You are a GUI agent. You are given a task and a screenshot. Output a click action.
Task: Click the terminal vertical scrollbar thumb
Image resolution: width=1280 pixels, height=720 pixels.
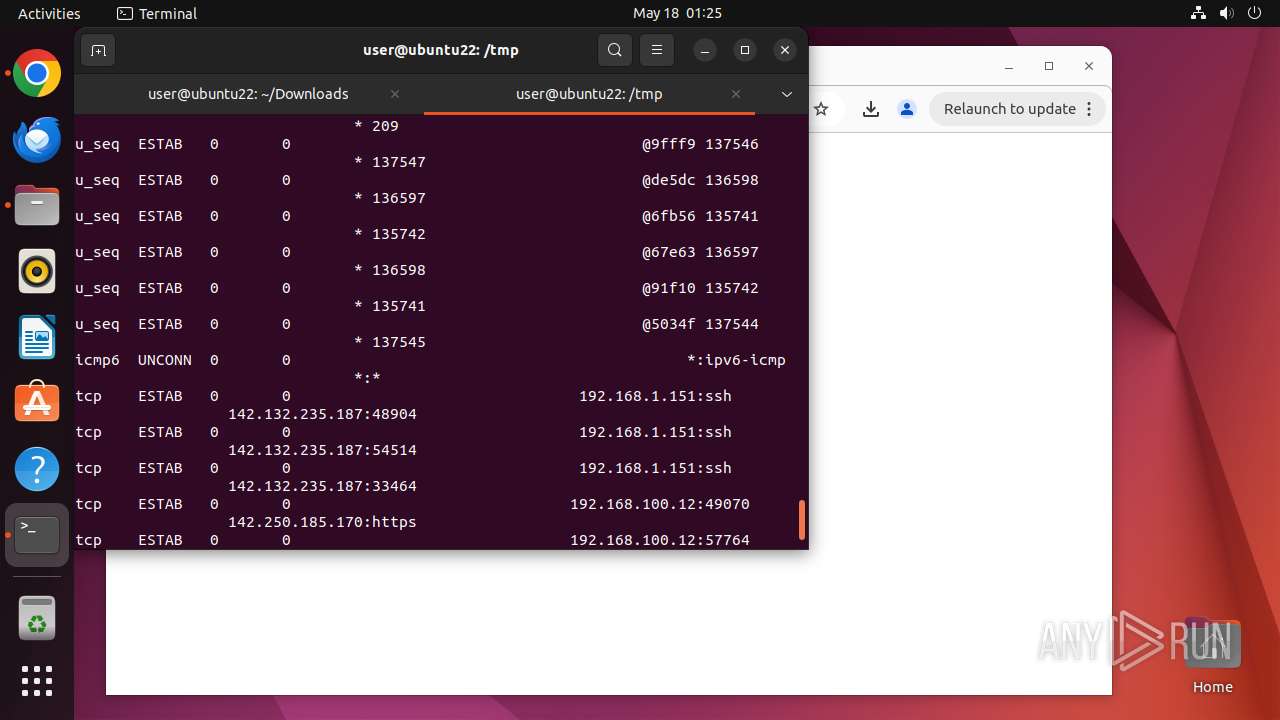(x=802, y=519)
